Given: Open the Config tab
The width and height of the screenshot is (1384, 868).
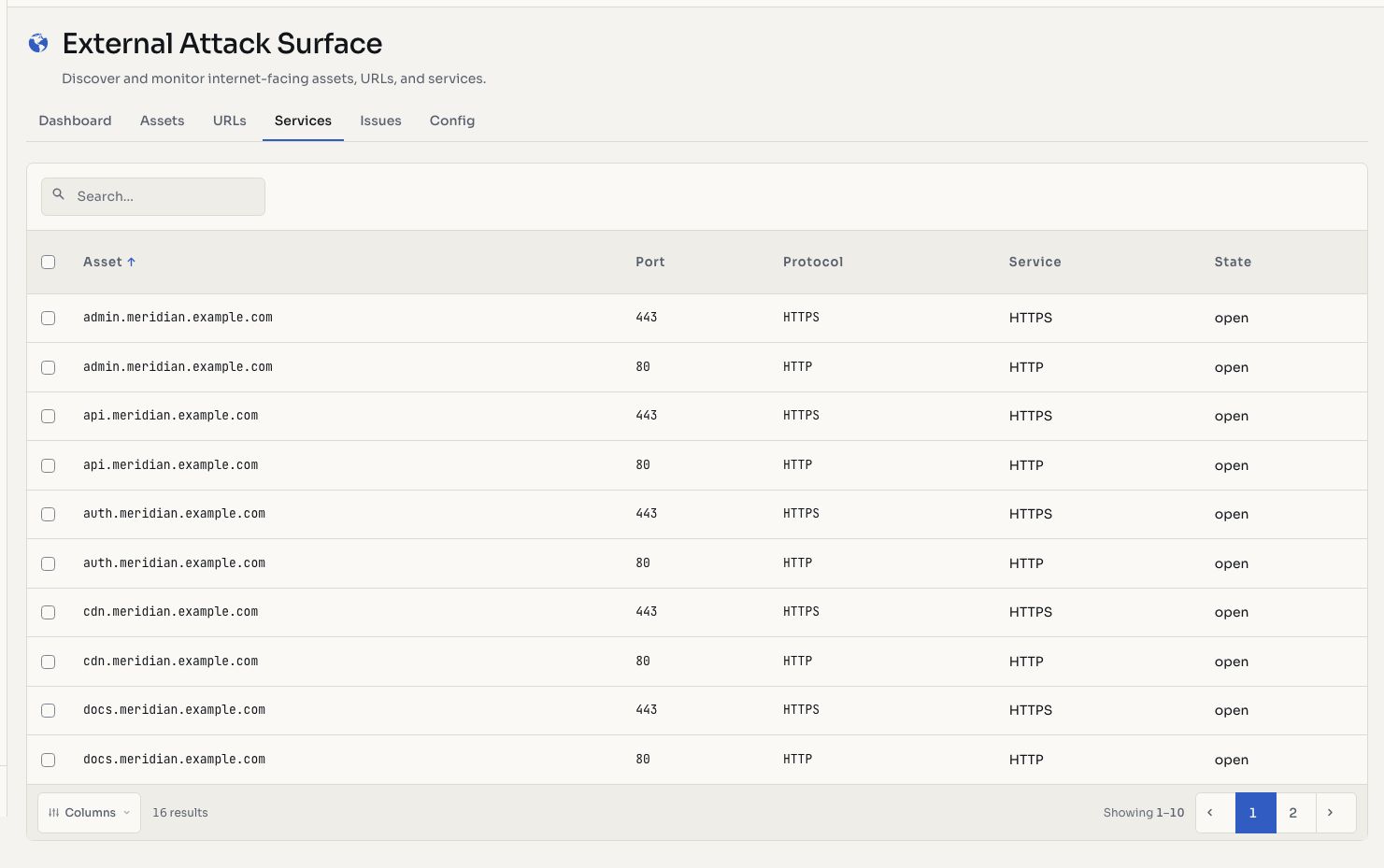Looking at the screenshot, I should pyautogui.click(x=452, y=121).
